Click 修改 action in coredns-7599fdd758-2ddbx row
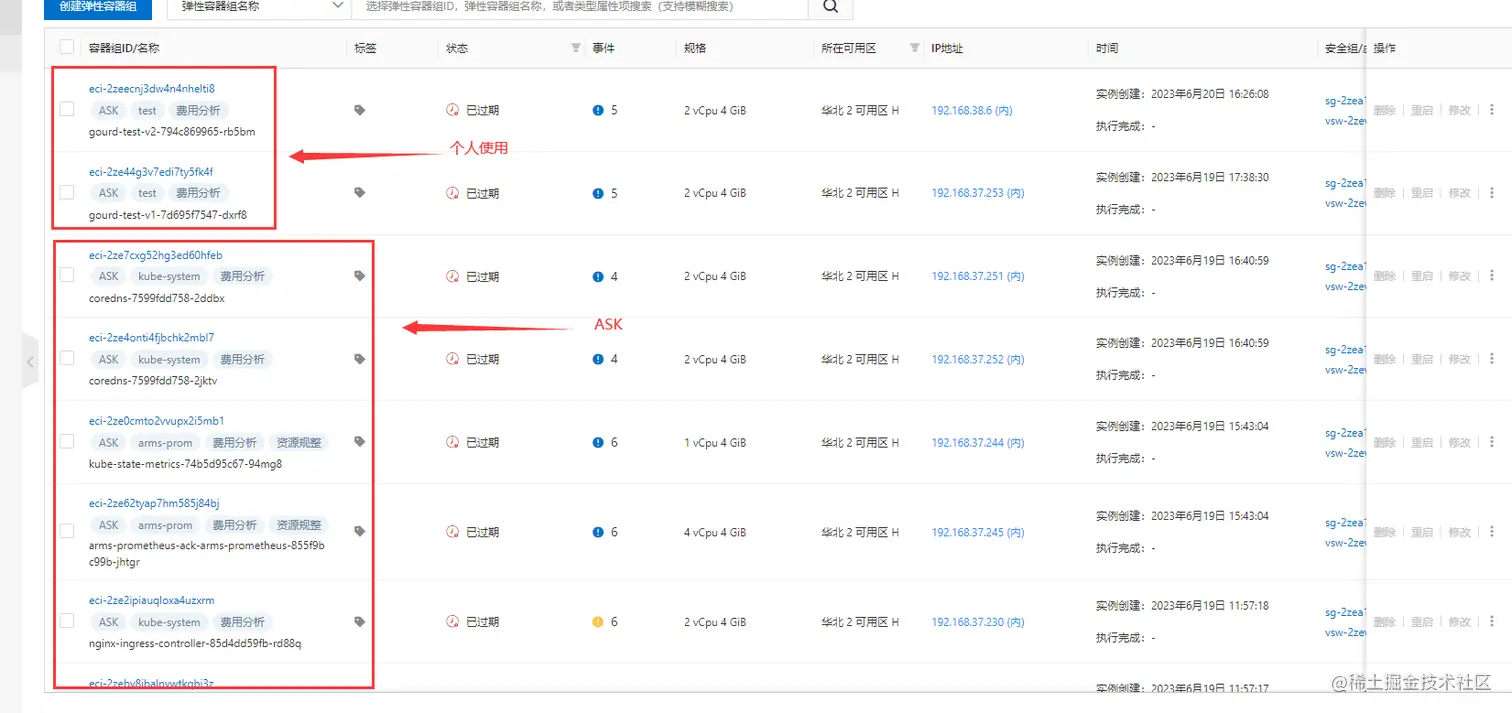1512x713 pixels. [x=1459, y=276]
